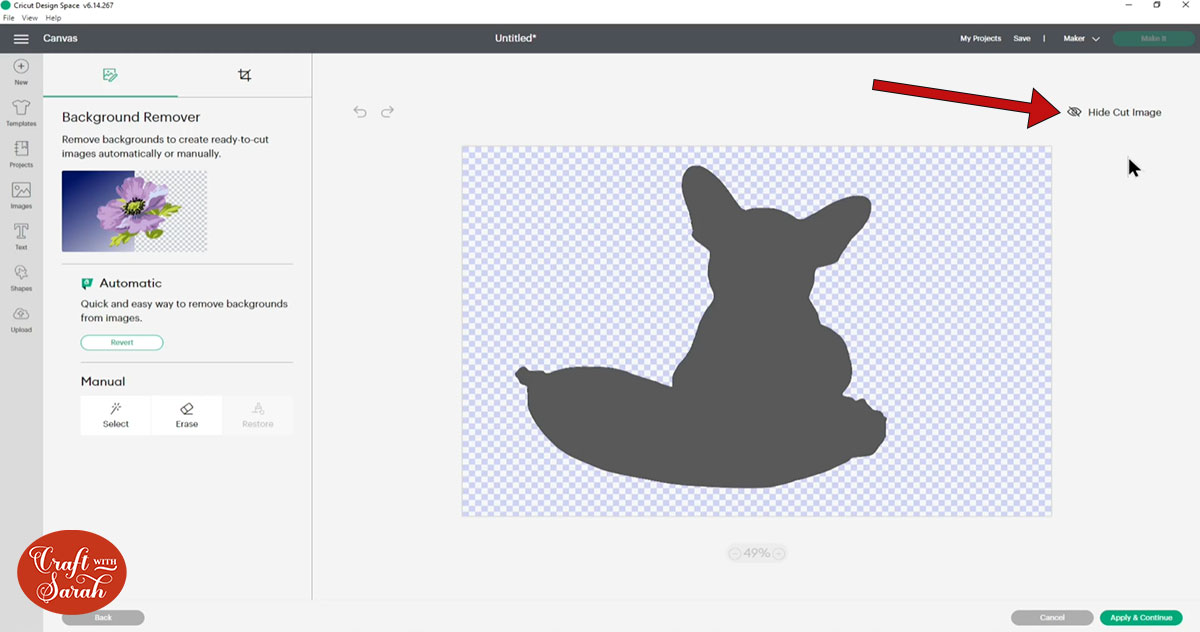This screenshot has width=1200, height=632.
Task: Toggle Hide Cut Image preview
Action: click(1114, 112)
